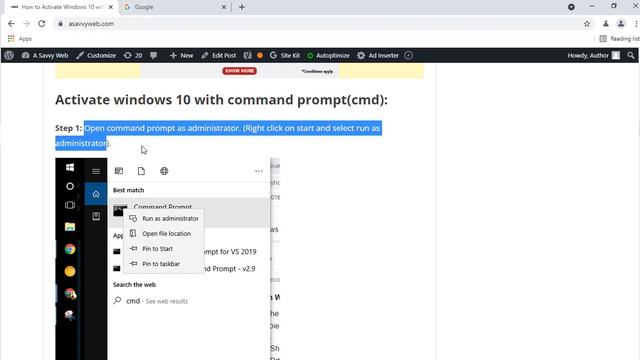Bookmark this page with the star icon
The image size is (640, 360).
pos(587,24)
